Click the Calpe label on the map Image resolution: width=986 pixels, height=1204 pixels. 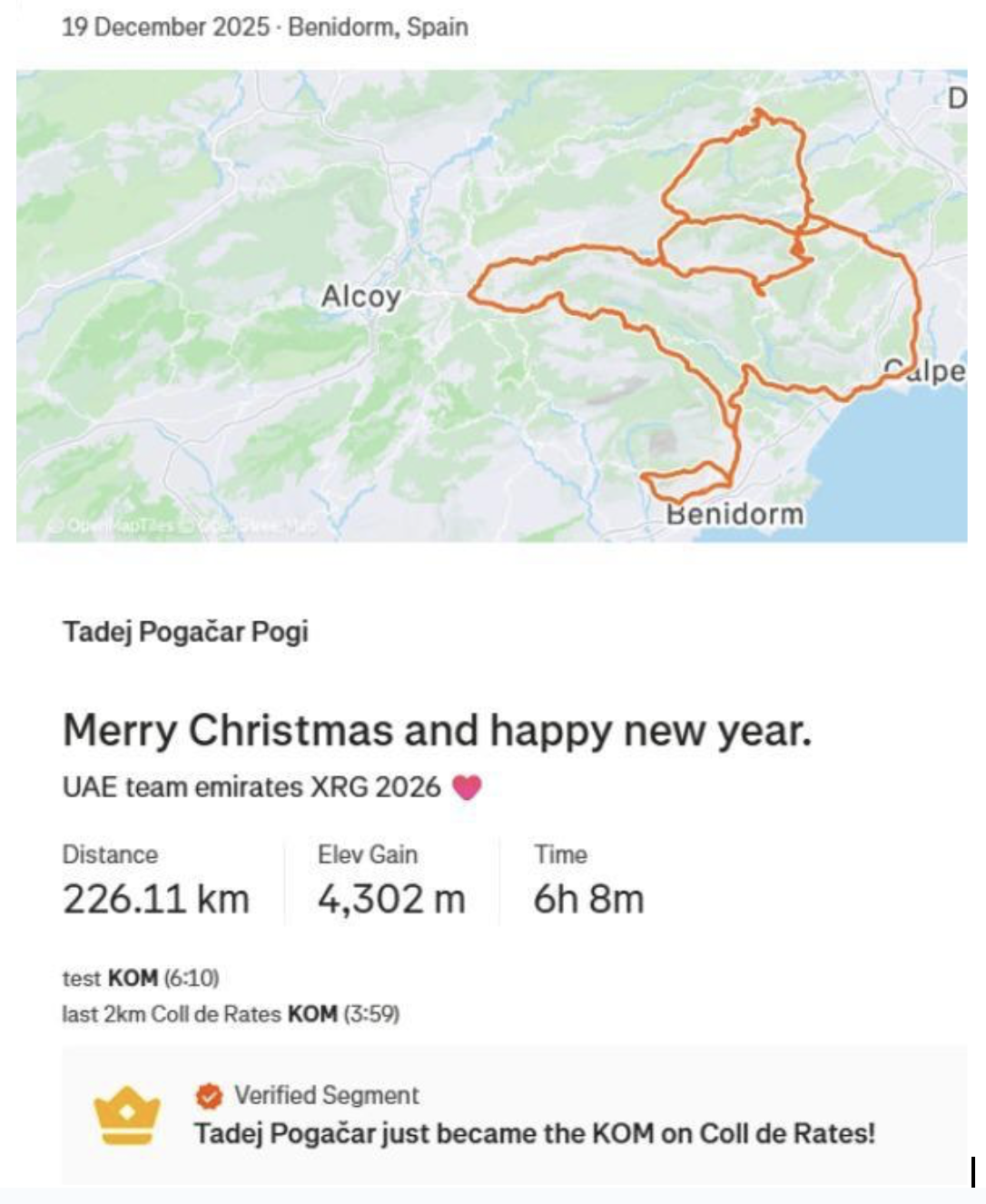coord(924,370)
